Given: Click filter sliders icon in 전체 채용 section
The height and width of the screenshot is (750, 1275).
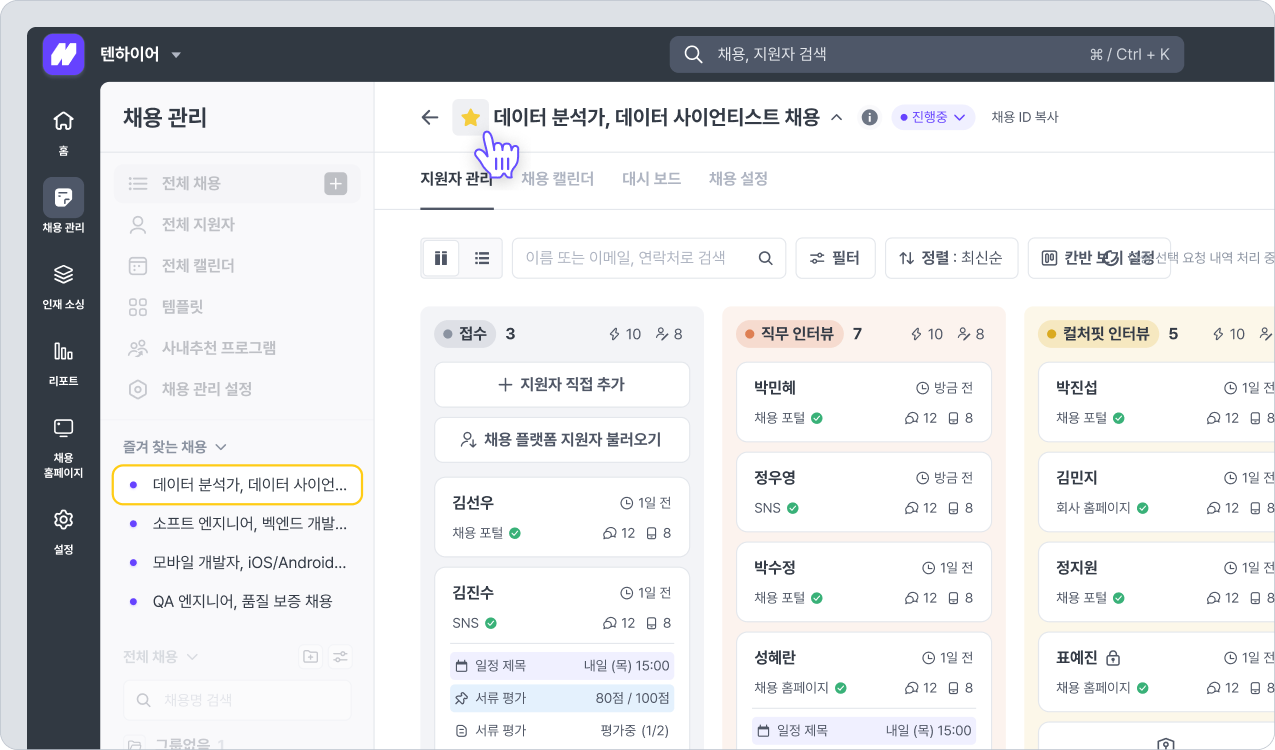Looking at the screenshot, I should click(x=341, y=656).
